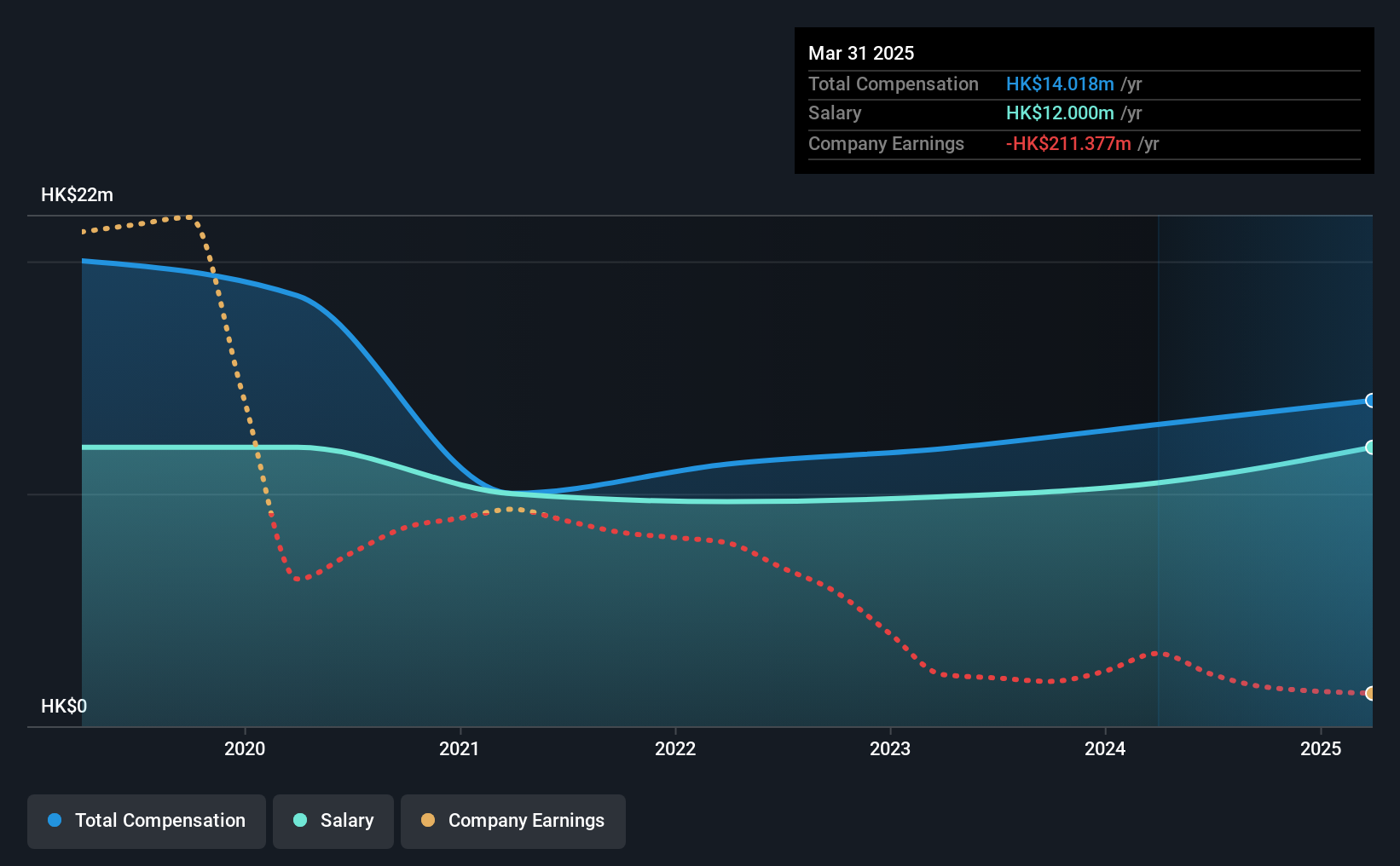
Task: Toggle the Salary legend button
Action: pos(333,821)
